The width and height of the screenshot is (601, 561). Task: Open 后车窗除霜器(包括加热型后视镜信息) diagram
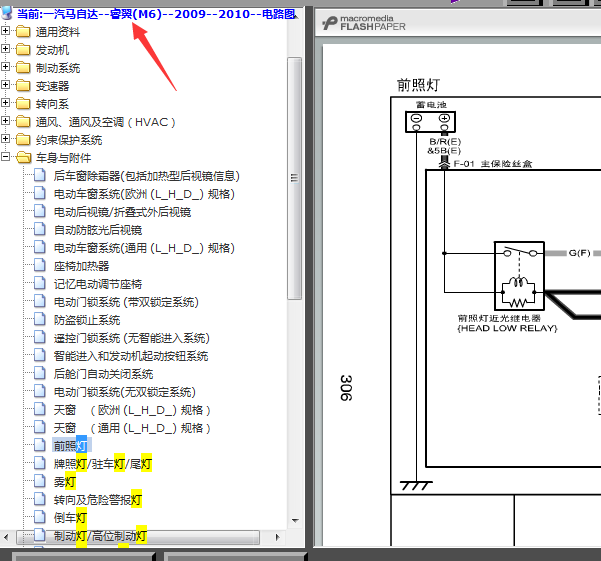click(x=146, y=176)
